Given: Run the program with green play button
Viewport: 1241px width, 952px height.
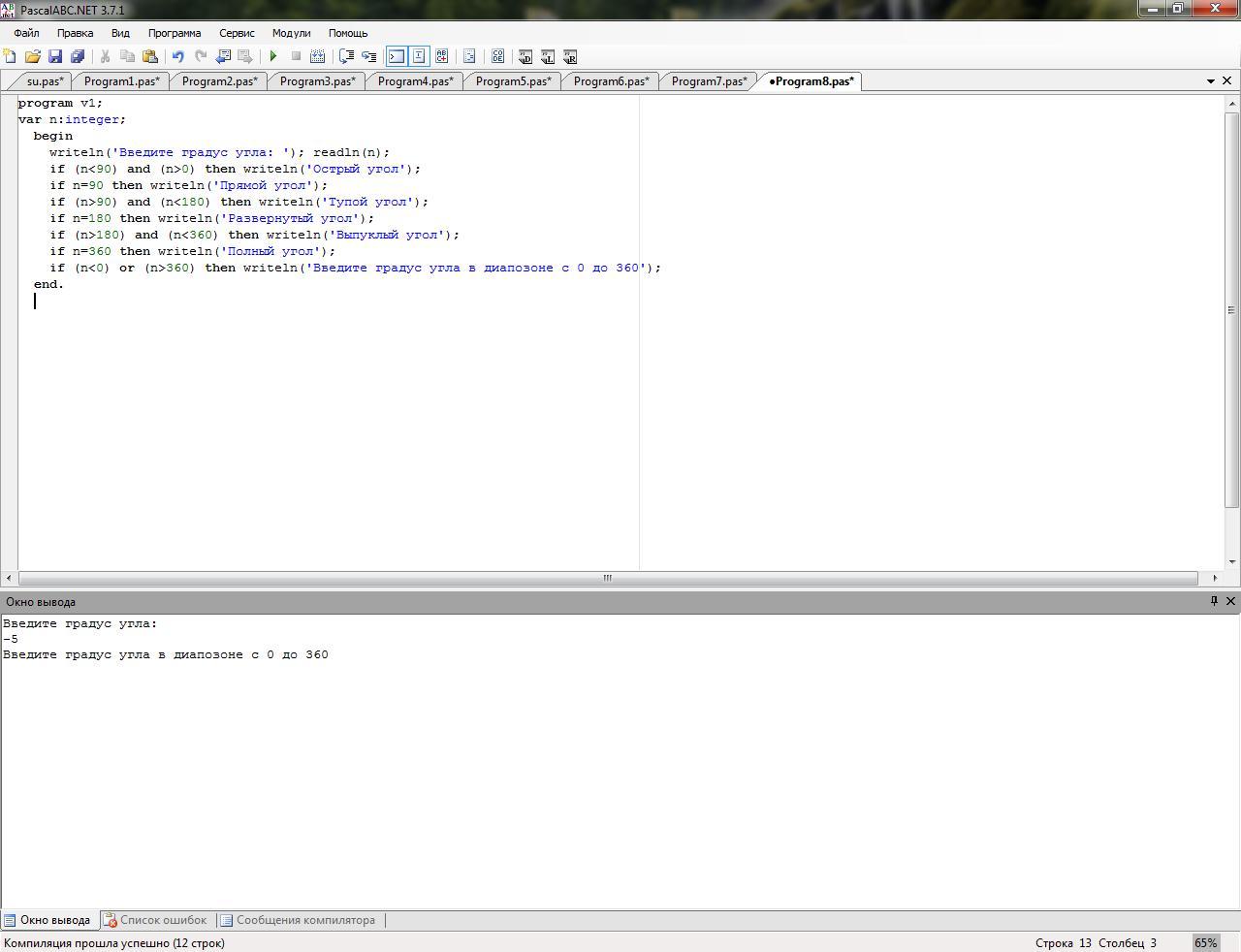Looking at the screenshot, I should [273, 57].
